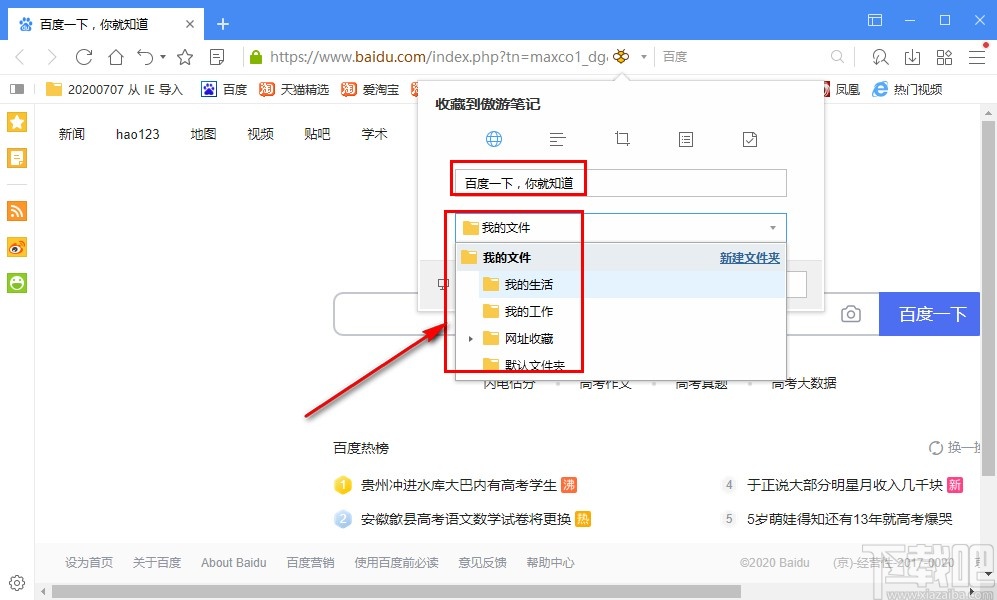997x600 pixels.
Task: Select the full page list capture icon
Action: click(685, 139)
